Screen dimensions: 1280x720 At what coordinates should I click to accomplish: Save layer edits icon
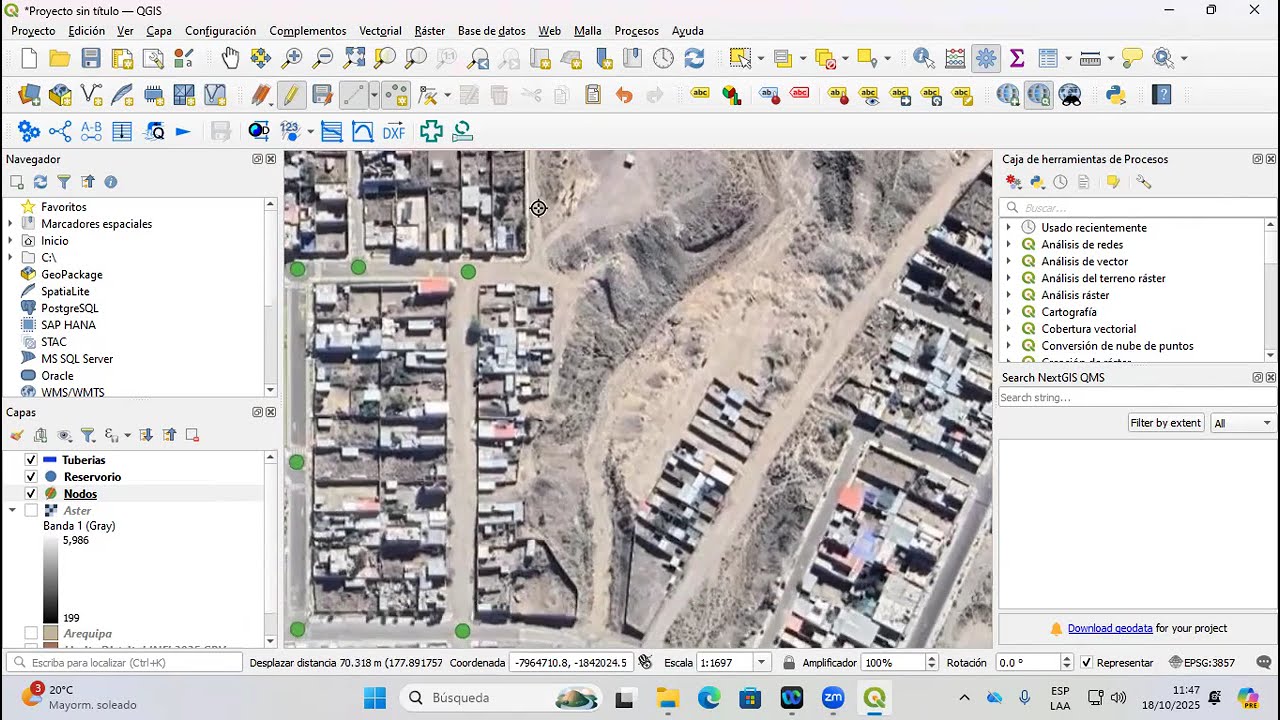pos(322,95)
